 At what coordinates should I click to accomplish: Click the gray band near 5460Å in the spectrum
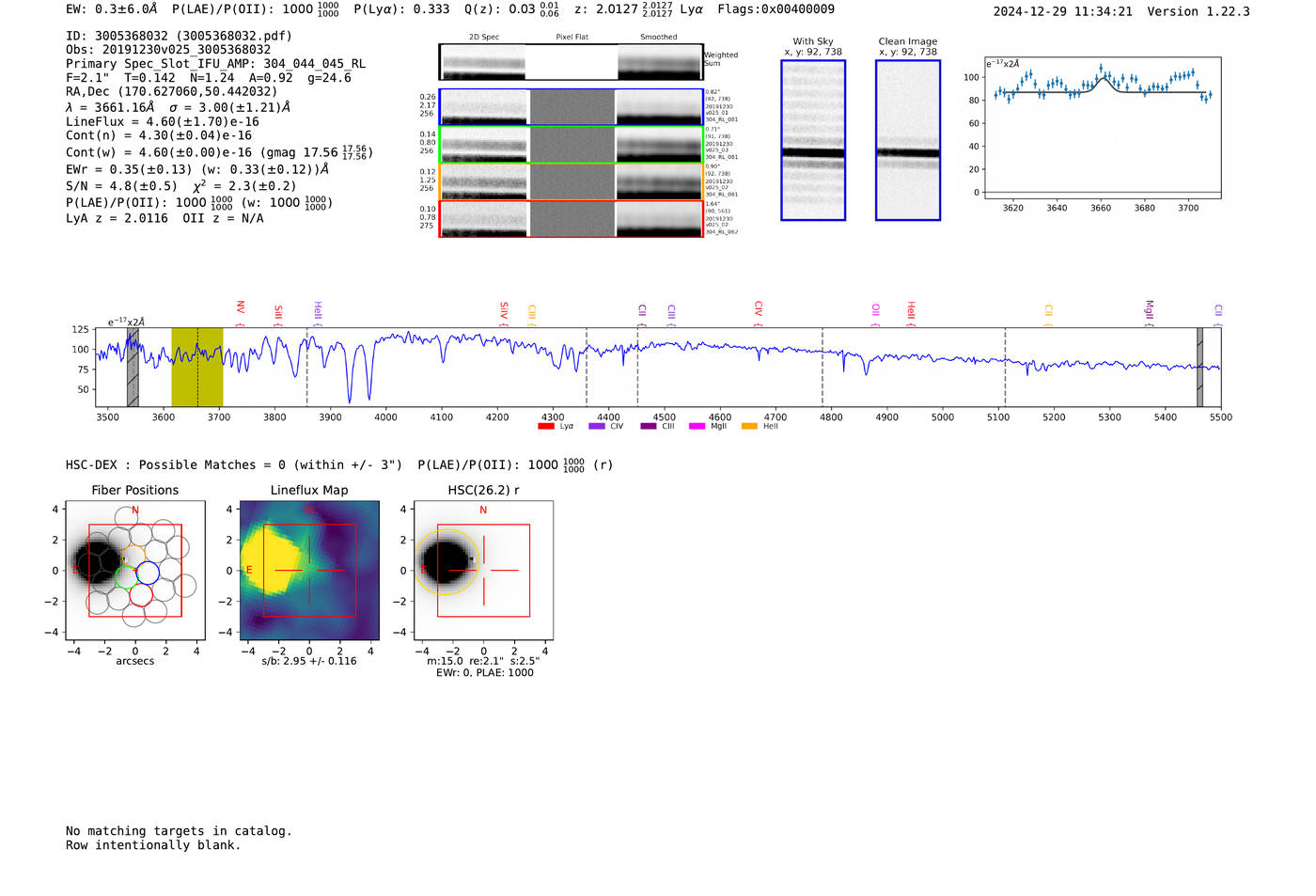pyautogui.click(x=1199, y=367)
